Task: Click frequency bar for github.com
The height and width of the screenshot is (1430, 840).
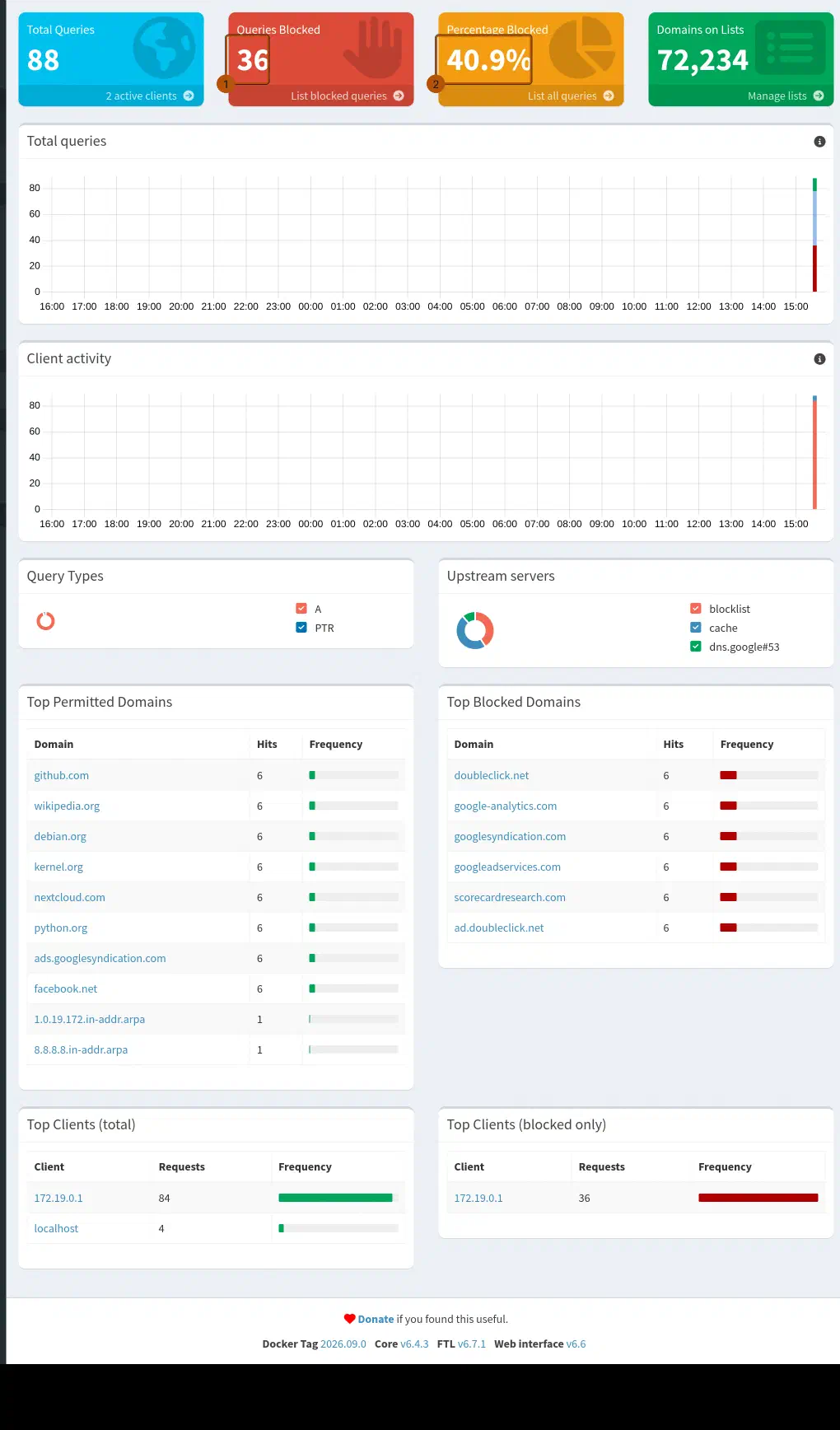Action: point(353,775)
